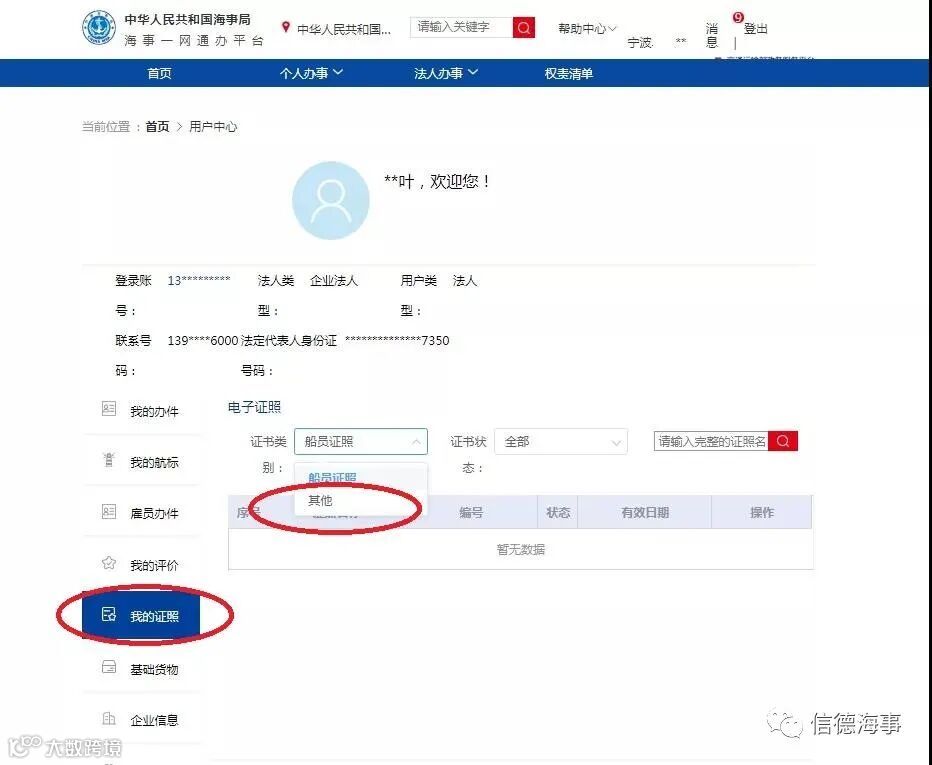This screenshot has width=932, height=765.
Task: Expand the 个人办事 menu
Action: click(311, 73)
